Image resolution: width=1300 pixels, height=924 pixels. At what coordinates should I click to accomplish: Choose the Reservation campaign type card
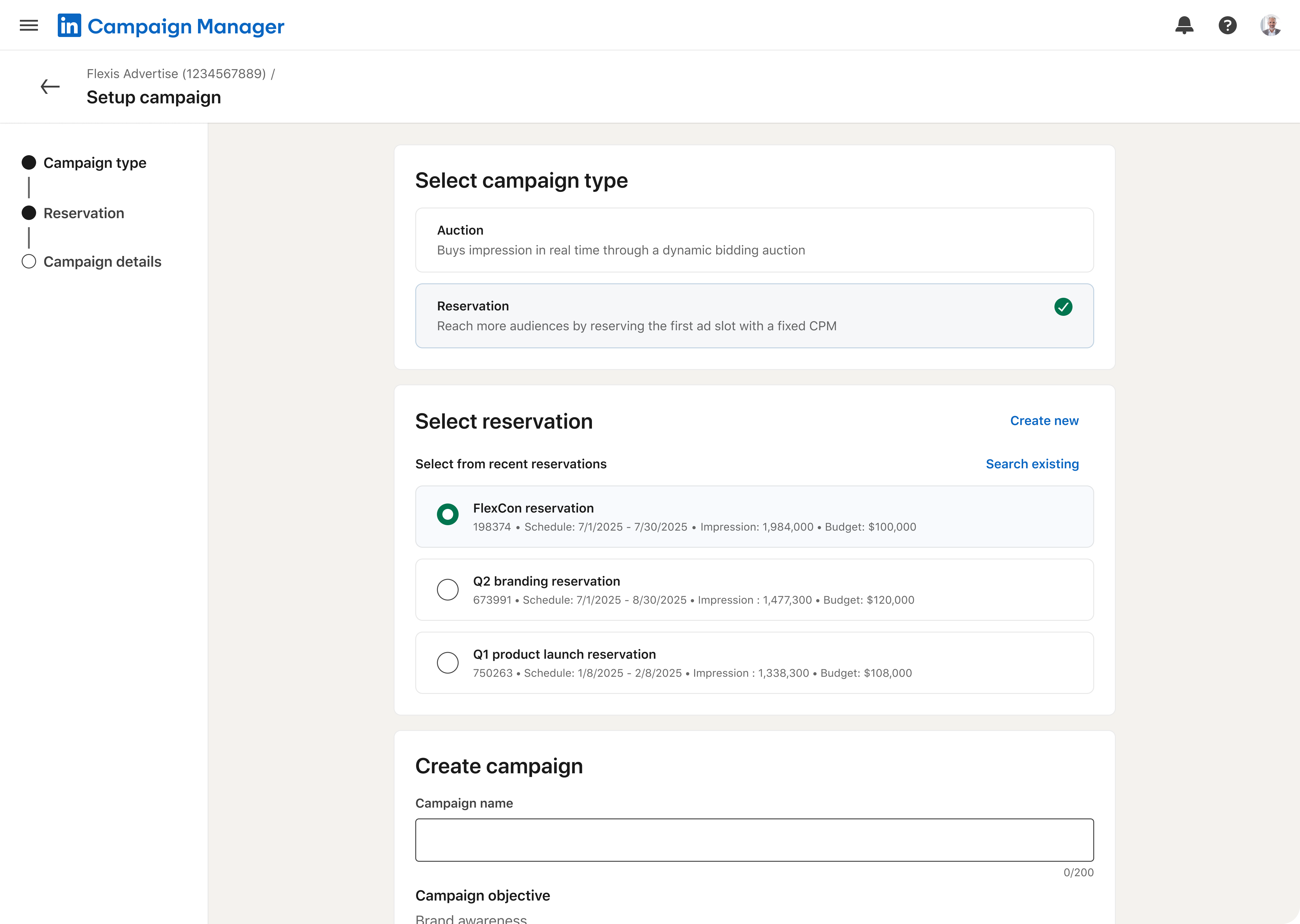(754, 316)
